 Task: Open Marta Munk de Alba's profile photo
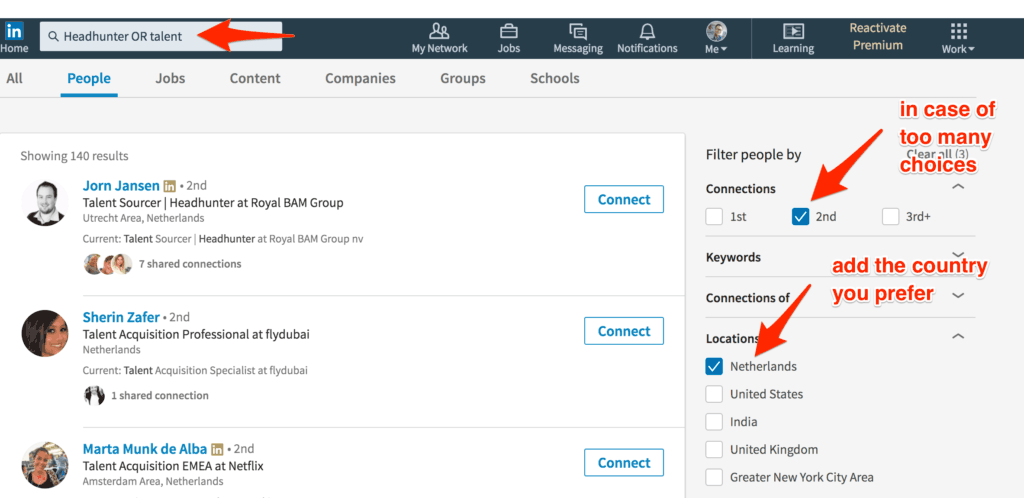(45, 465)
